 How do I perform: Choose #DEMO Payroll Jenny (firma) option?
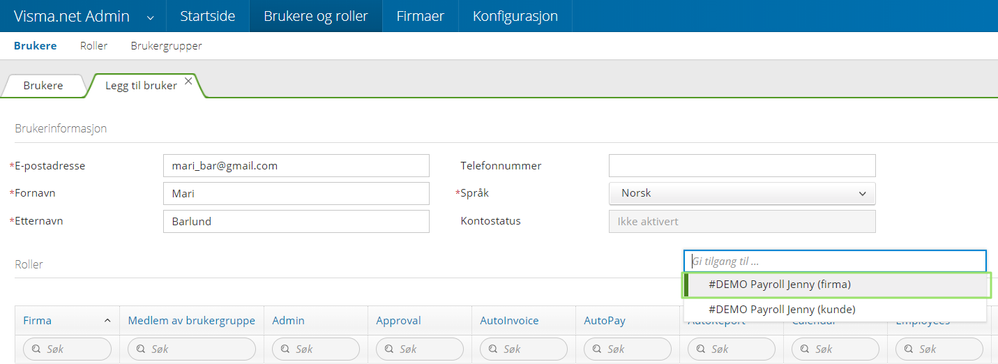pyautogui.click(x=835, y=285)
